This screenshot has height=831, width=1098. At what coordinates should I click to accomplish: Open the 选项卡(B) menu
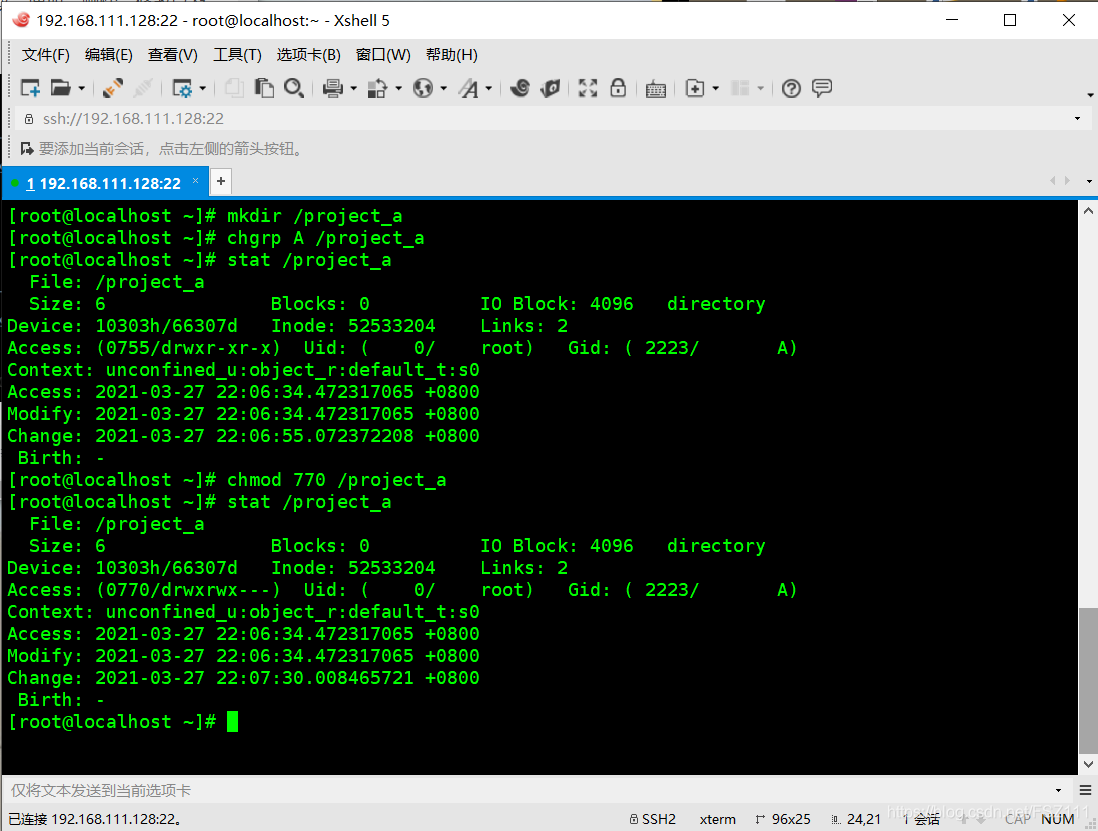[x=308, y=55]
